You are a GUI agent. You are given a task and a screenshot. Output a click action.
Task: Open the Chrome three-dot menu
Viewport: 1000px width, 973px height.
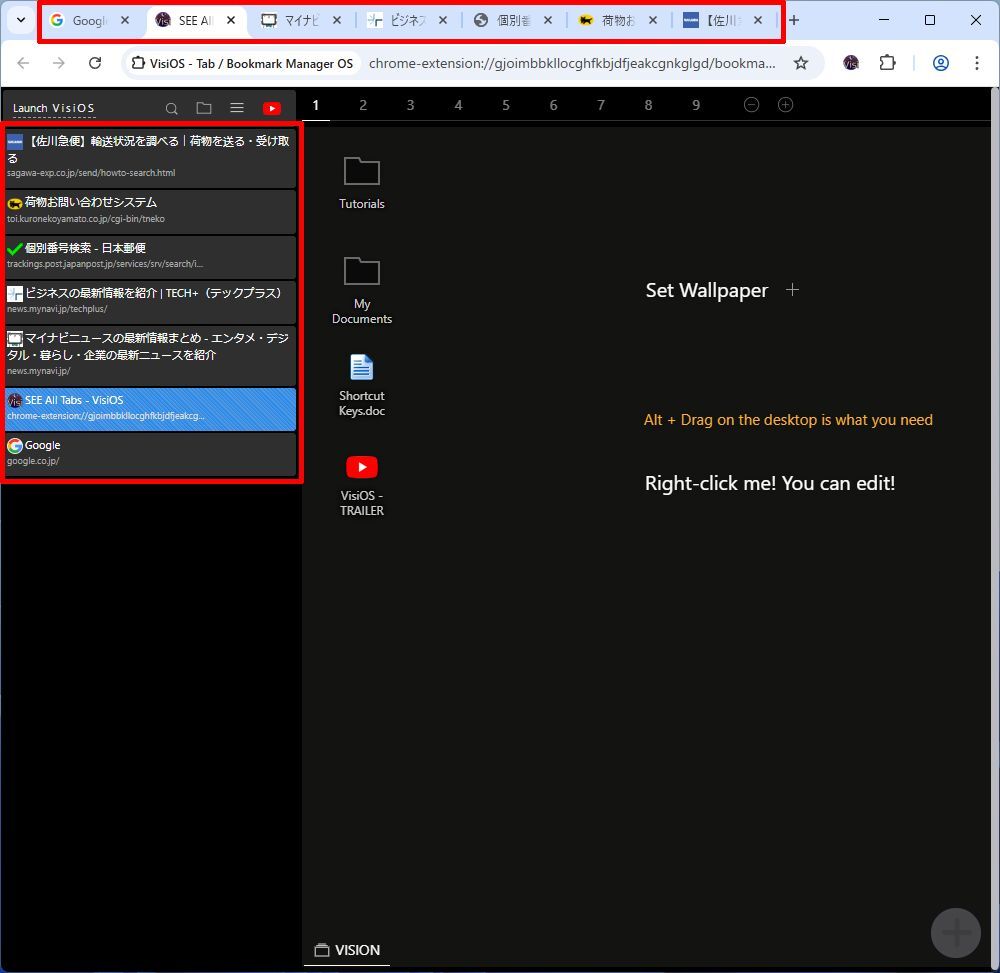(x=976, y=62)
